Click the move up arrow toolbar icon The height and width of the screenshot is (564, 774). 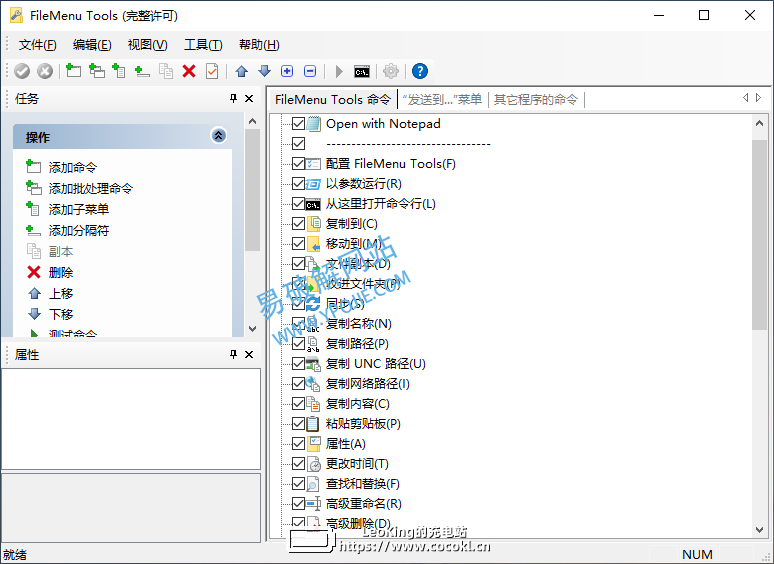pos(242,71)
